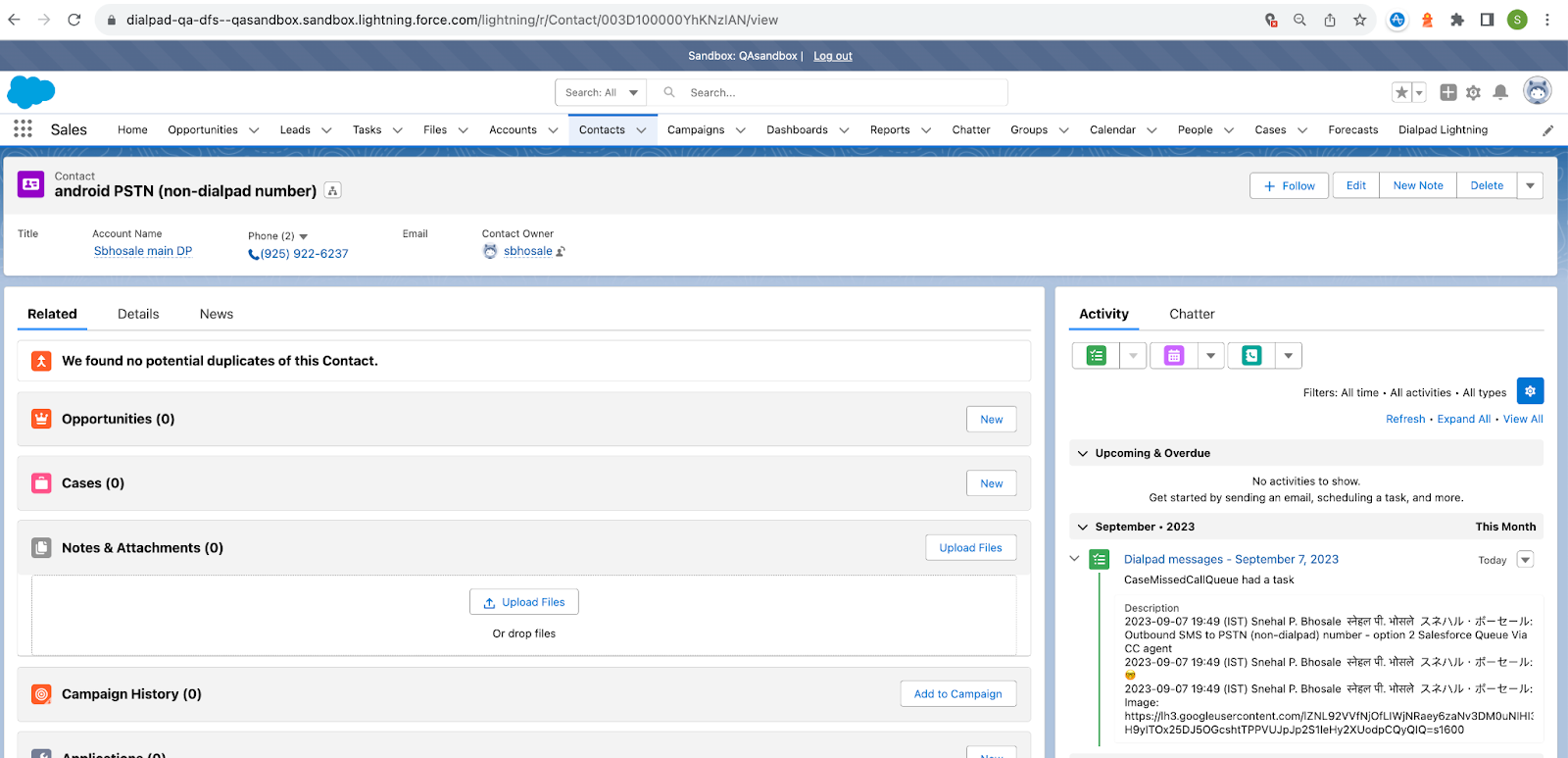Screen dimensions: 1568x758
Task: View contact hierarchy icon beside contact name
Action: pos(333,191)
